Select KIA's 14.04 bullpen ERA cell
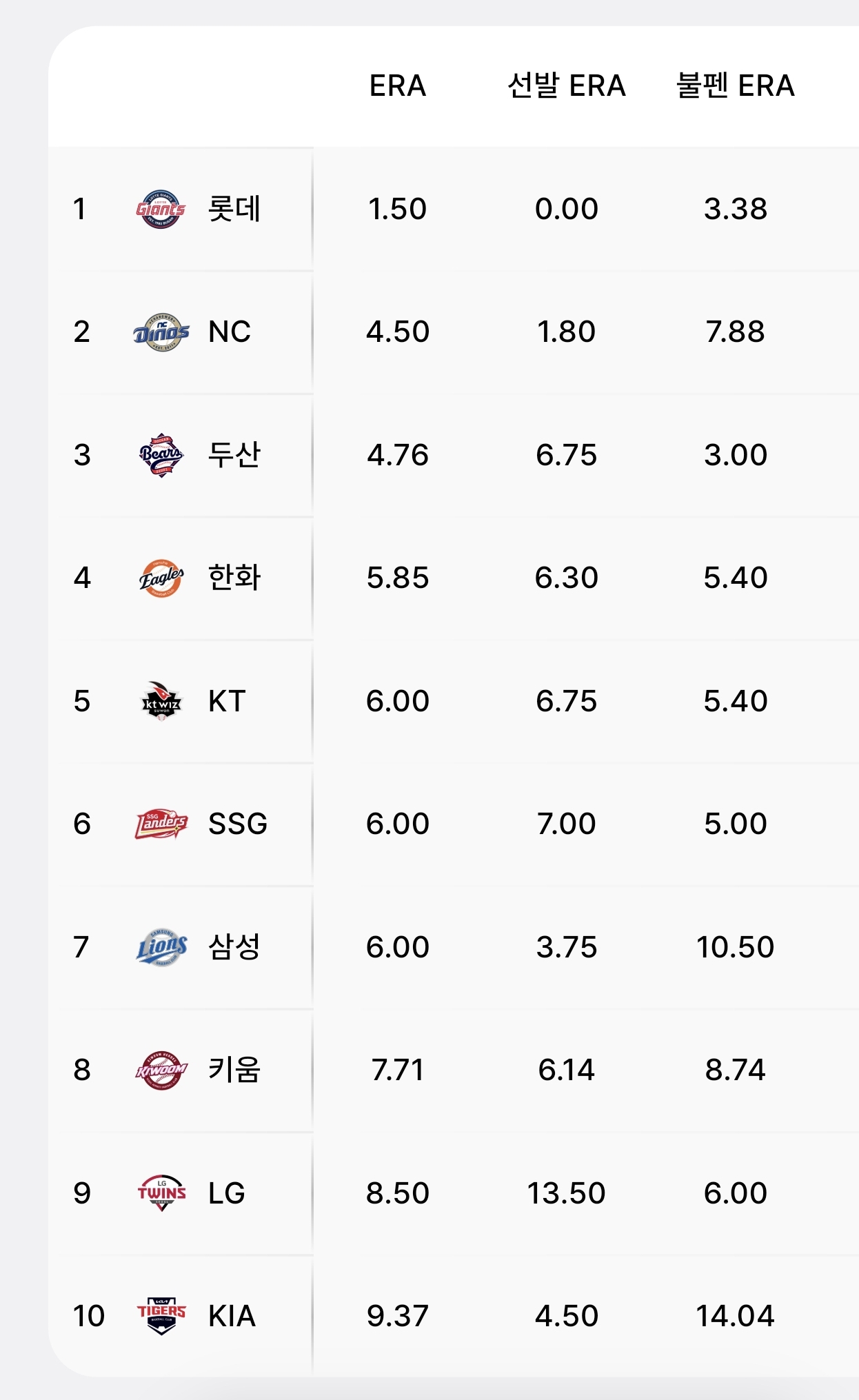 736,1316
